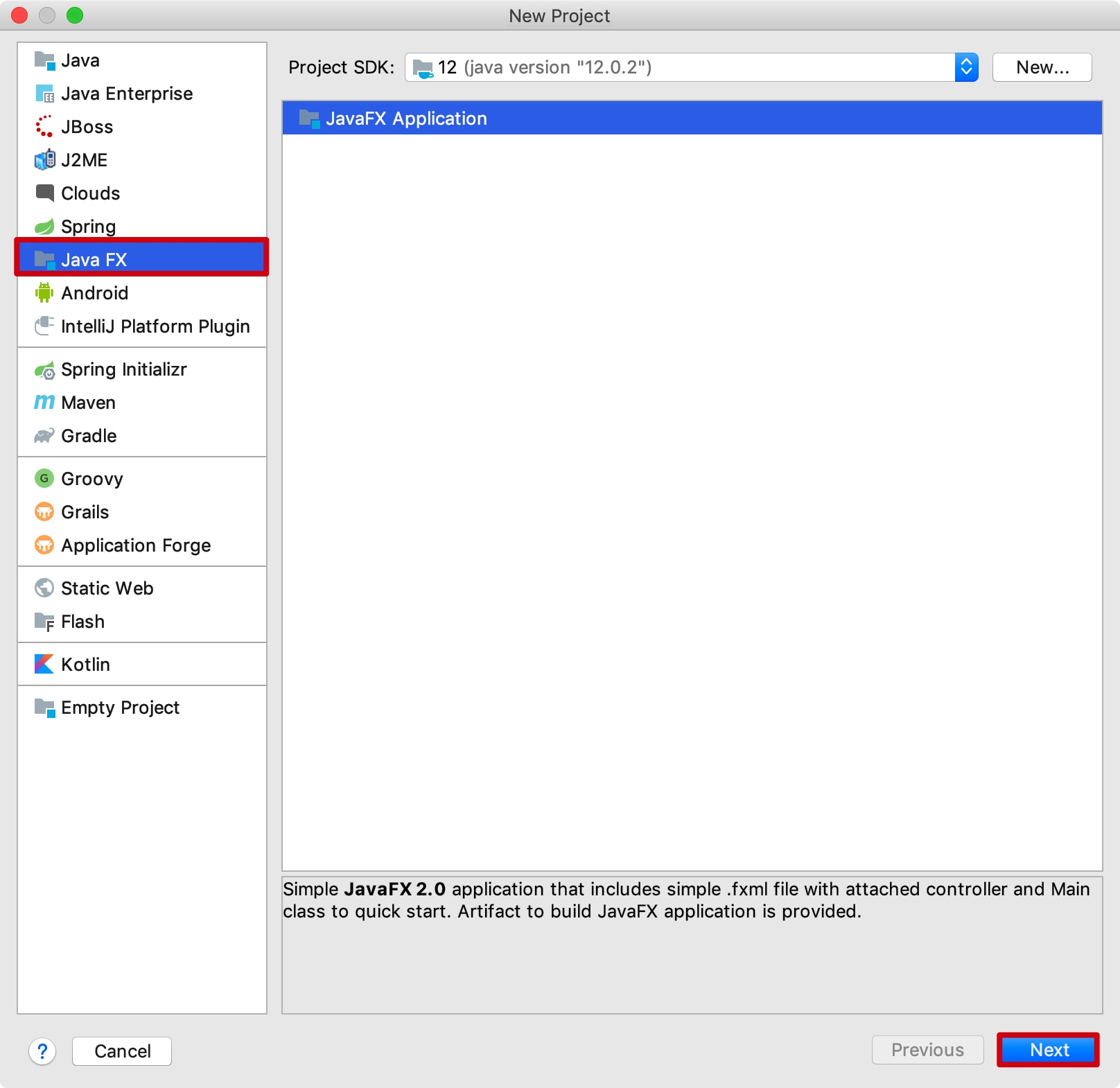Screen dimensions: 1120x1088
Task: Pick the Gradle project type
Action: tap(88, 436)
